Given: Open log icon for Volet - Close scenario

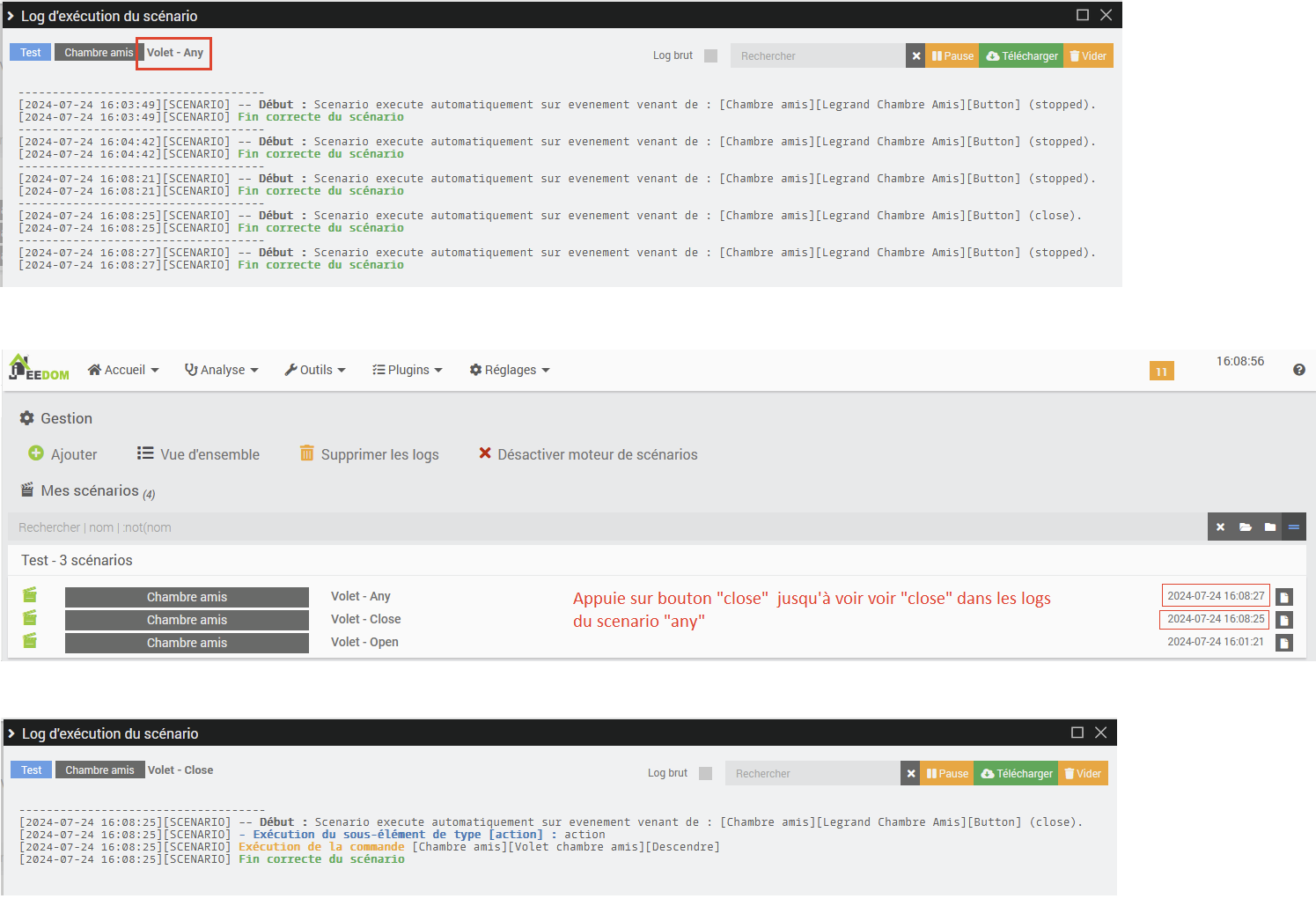Looking at the screenshot, I should [1284, 620].
